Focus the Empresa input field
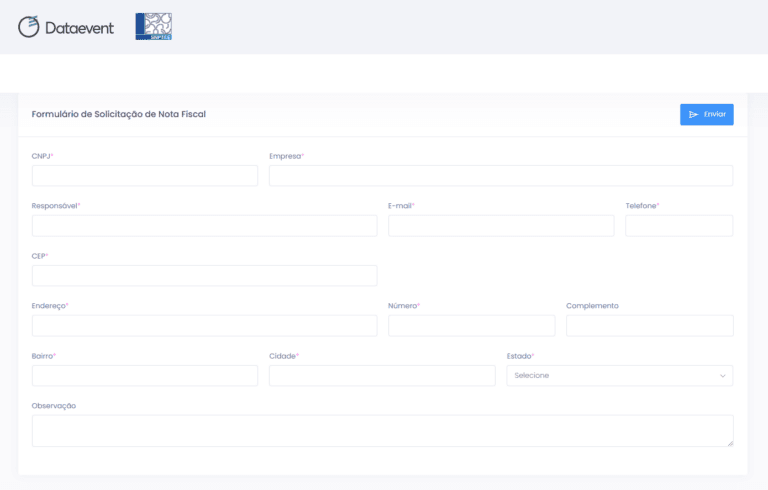This screenshot has width=768, height=490. (501, 175)
